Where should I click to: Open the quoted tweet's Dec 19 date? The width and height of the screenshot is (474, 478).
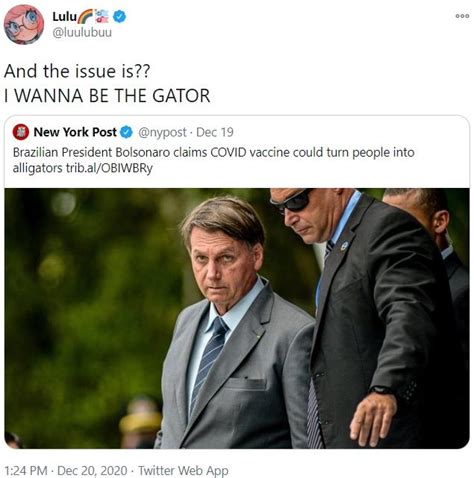click(215, 132)
